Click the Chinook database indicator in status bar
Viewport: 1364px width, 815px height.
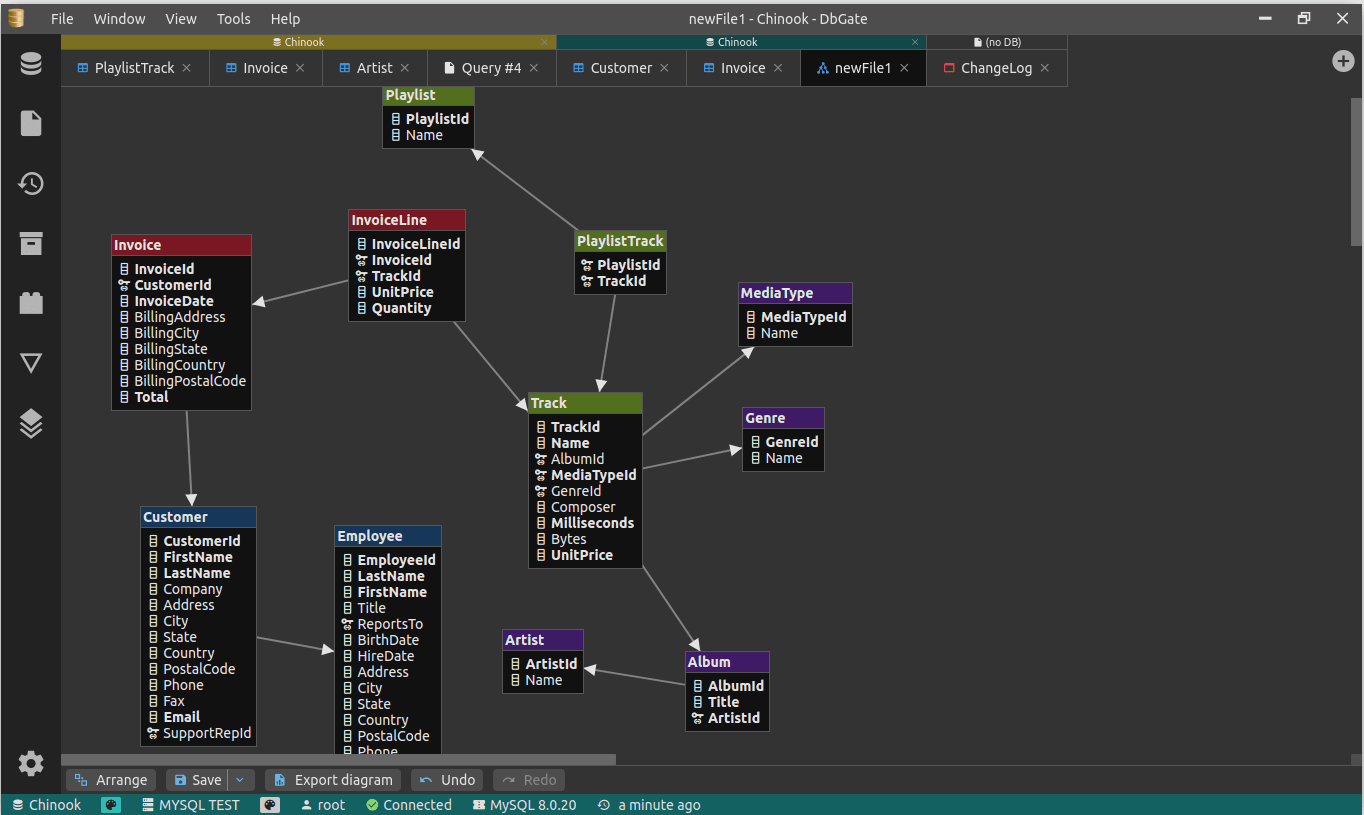[x=45, y=805]
